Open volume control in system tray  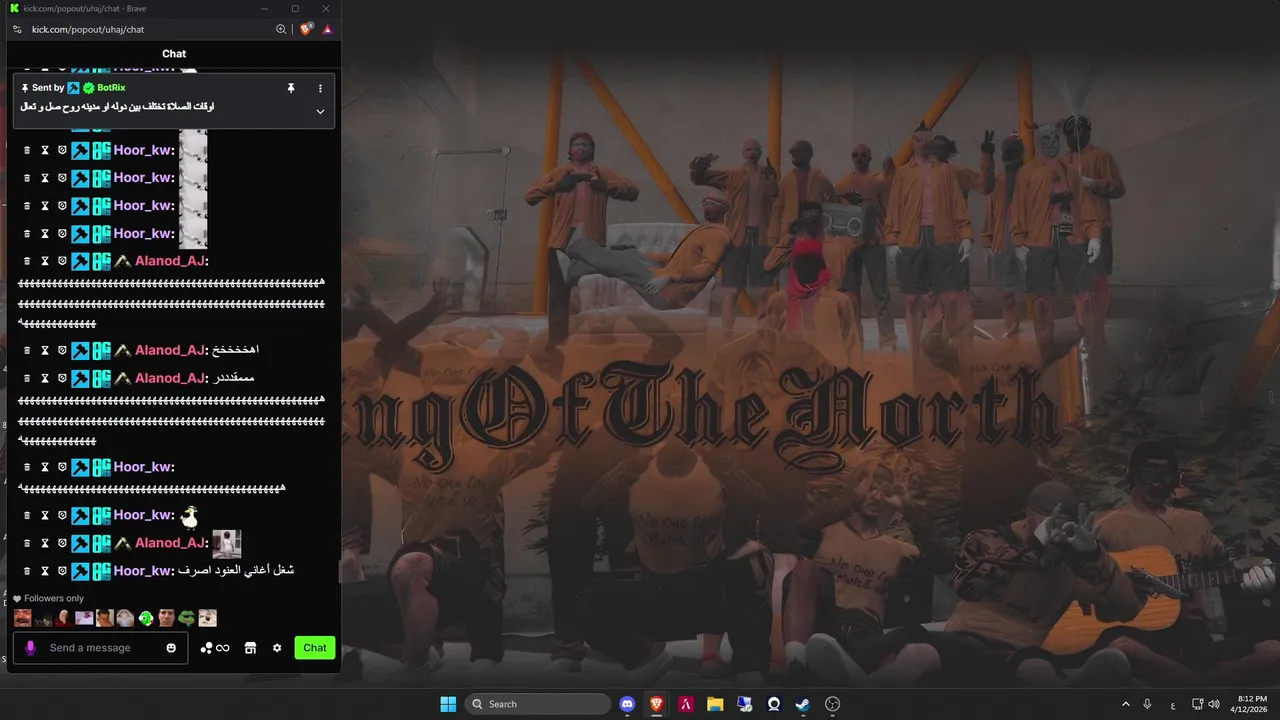[1213, 704]
